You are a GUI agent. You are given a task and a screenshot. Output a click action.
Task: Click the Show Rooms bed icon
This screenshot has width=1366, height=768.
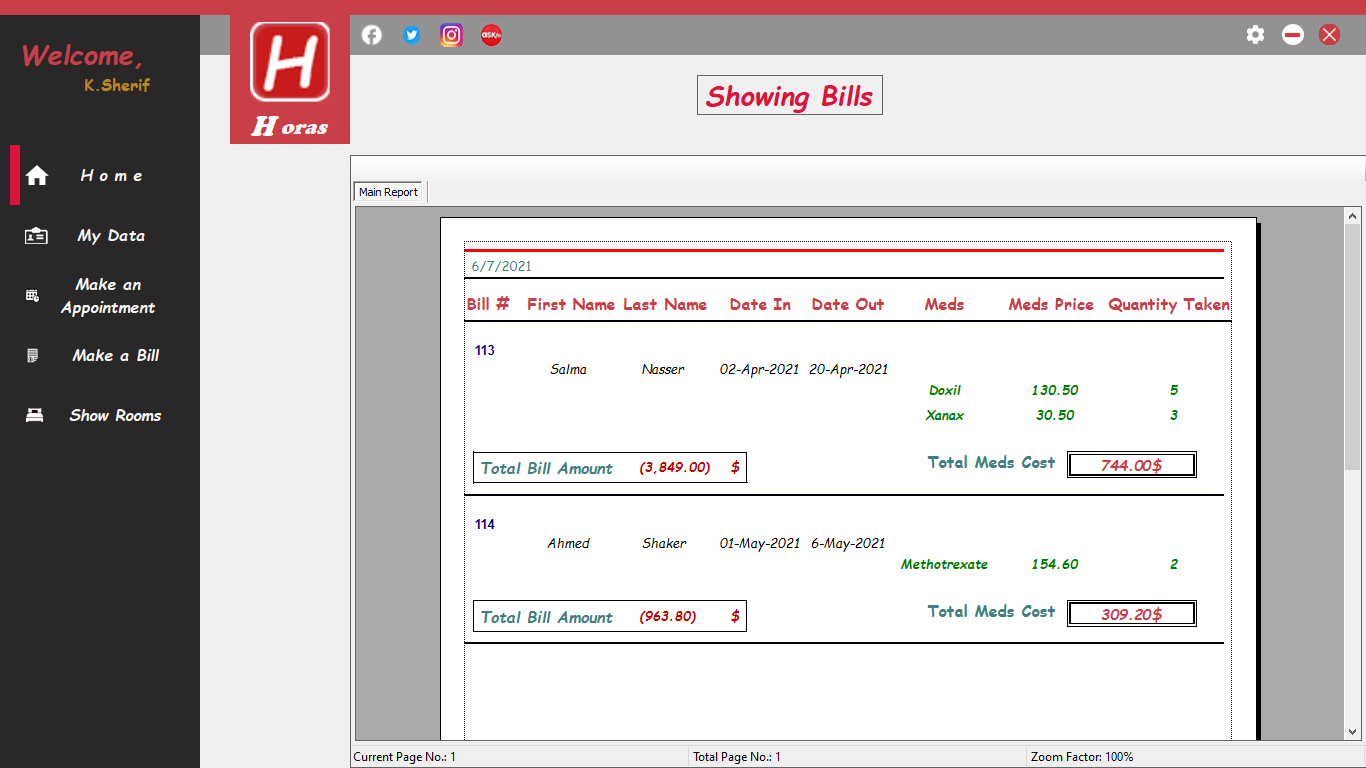click(35, 416)
